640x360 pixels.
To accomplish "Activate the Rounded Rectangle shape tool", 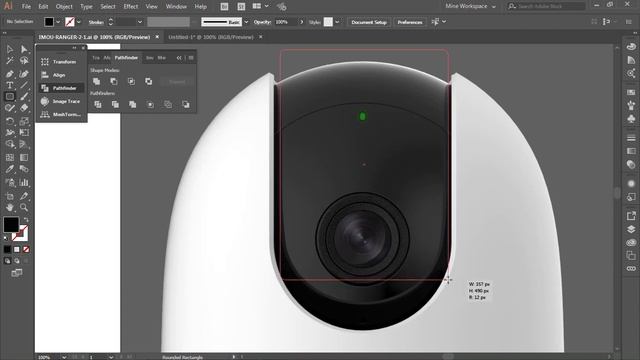I will (10, 97).
